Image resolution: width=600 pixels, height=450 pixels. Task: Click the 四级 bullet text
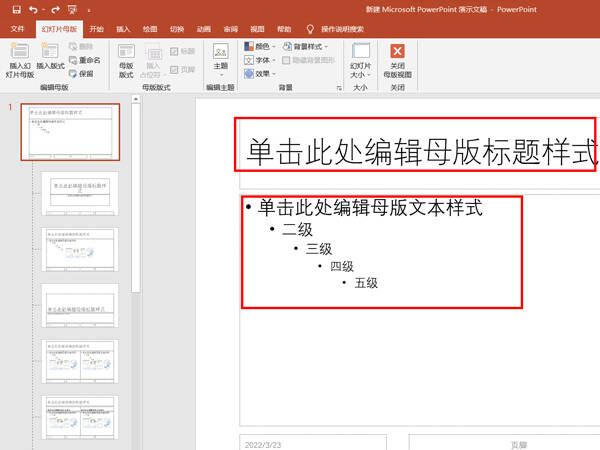(342, 266)
